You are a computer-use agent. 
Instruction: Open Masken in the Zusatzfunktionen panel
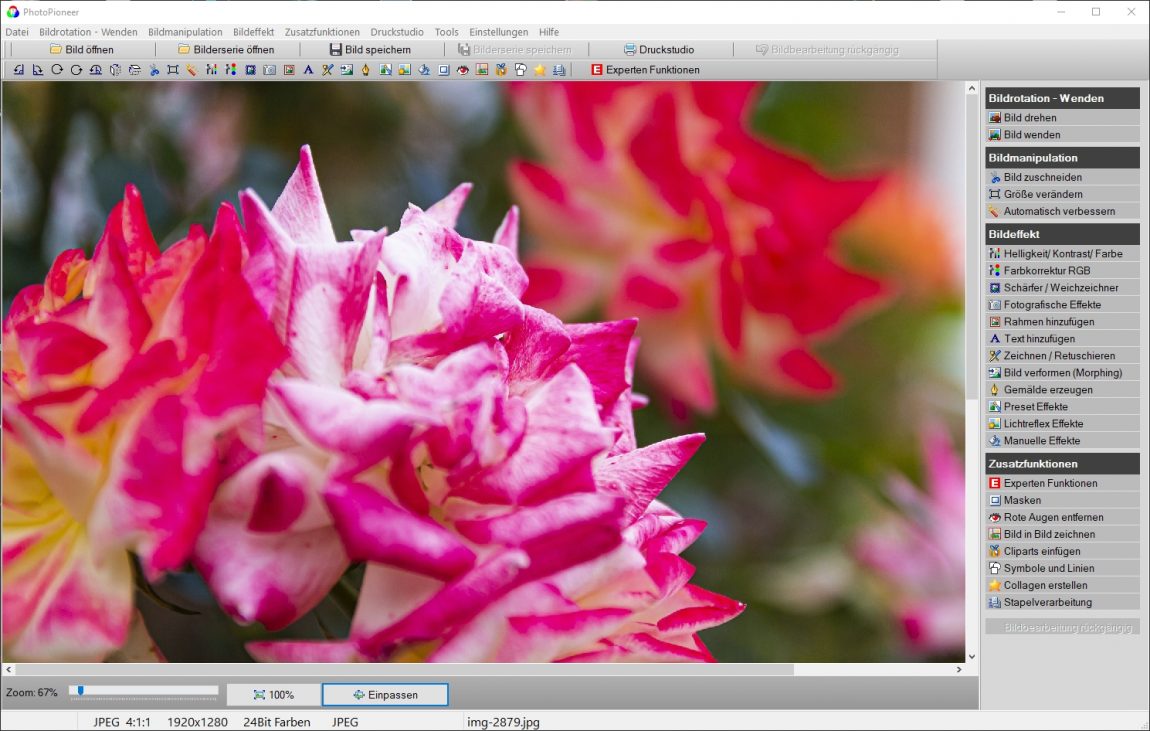1022,500
